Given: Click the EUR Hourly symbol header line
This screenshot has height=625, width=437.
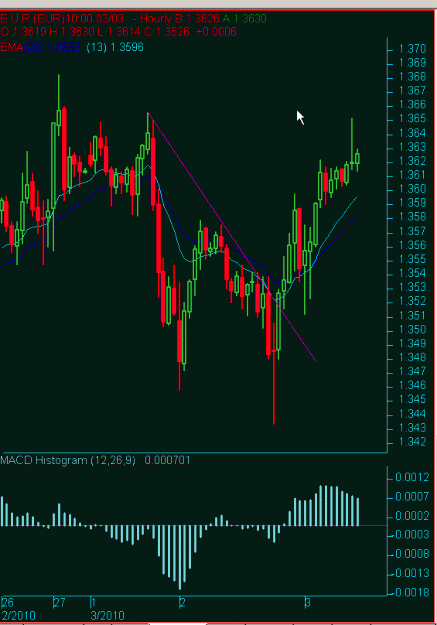Looking at the screenshot, I should pos(133,19).
